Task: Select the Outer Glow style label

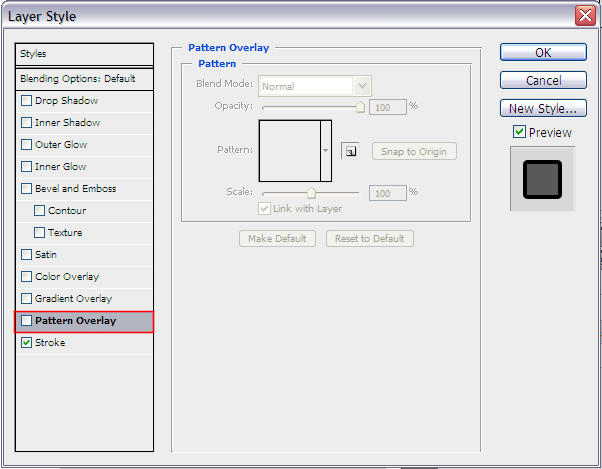Action: pyautogui.click(x=61, y=145)
